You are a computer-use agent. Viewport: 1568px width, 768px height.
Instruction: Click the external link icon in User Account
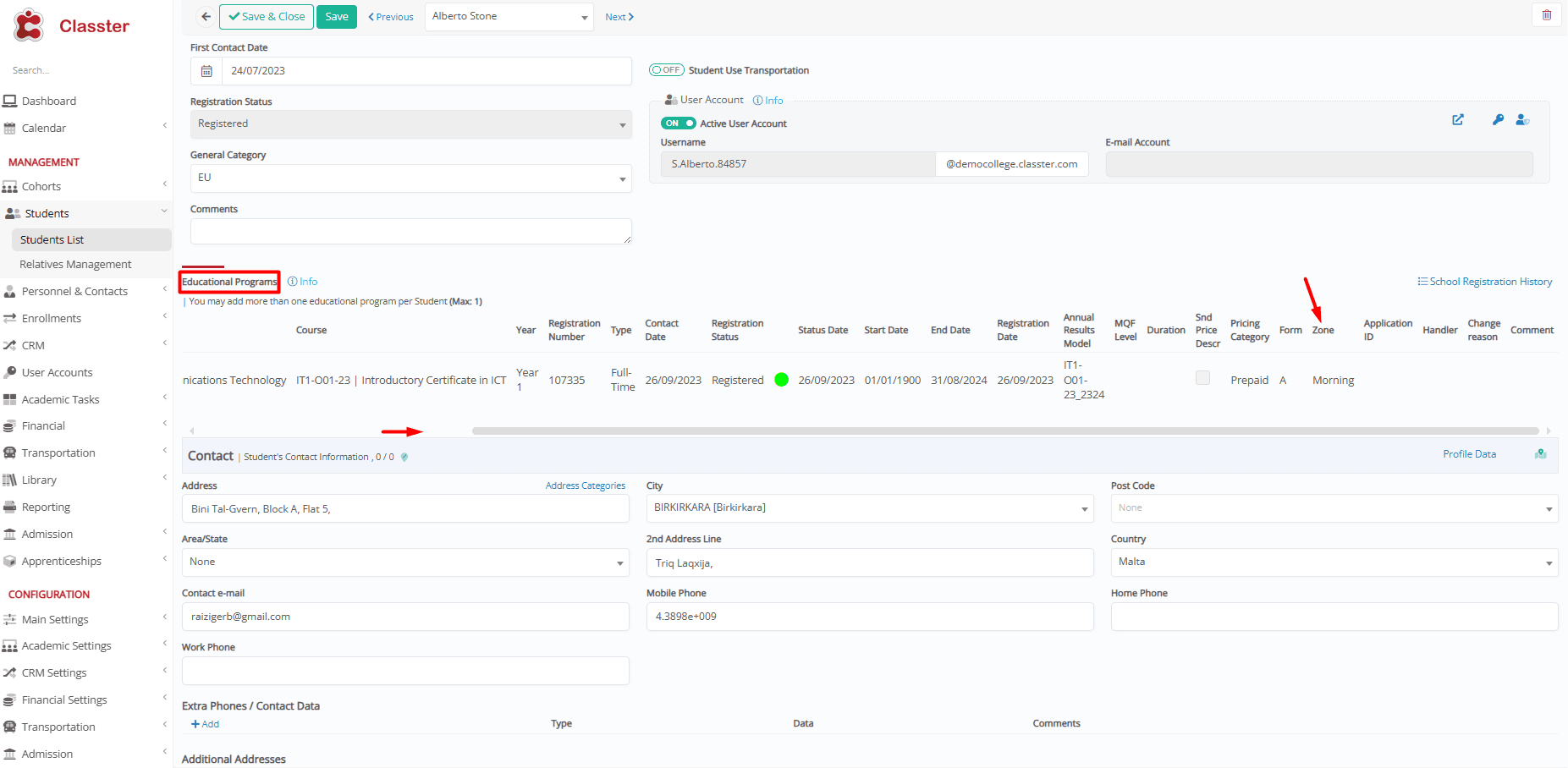(x=1458, y=120)
